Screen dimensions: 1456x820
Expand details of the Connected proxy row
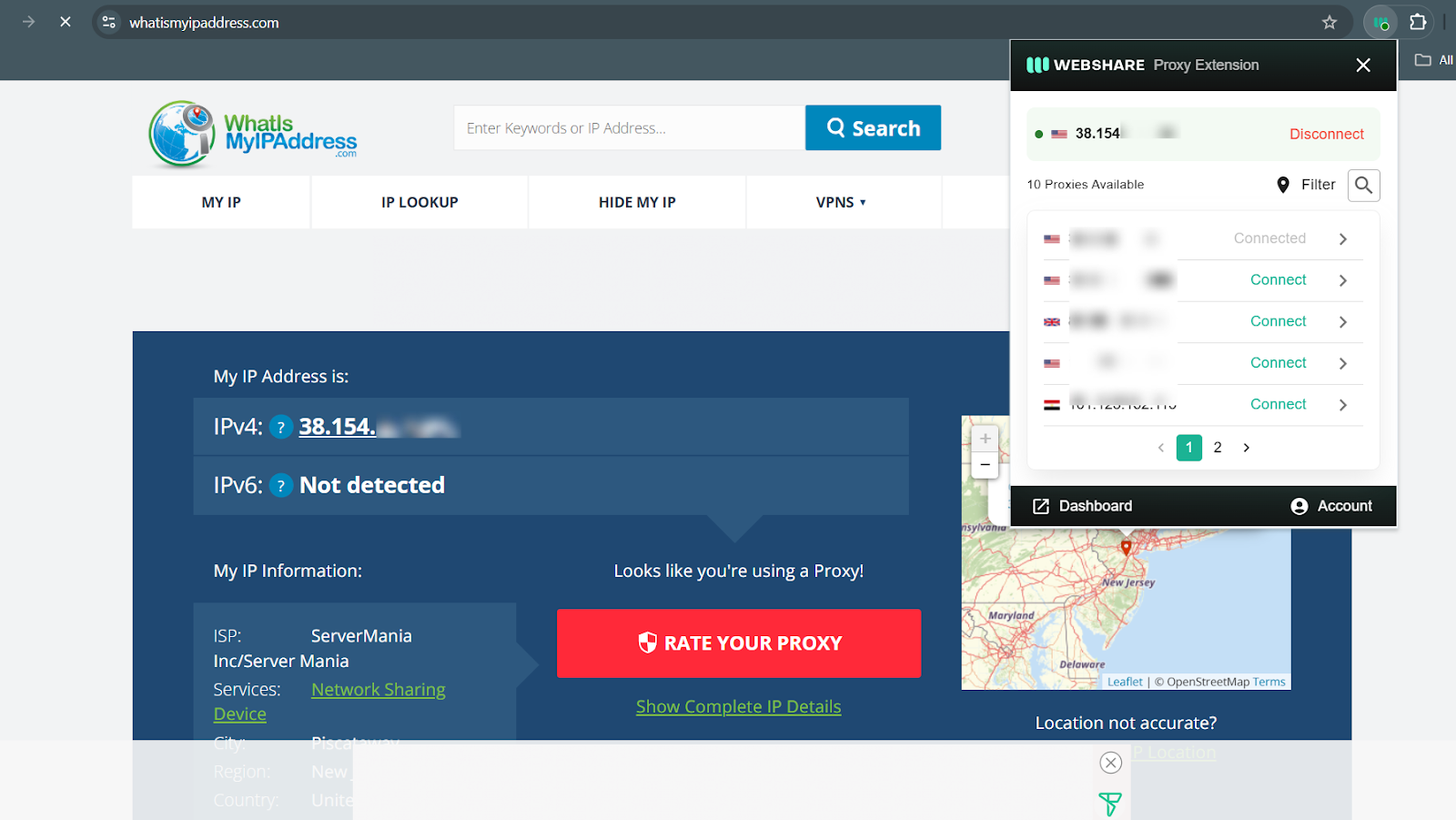1343,238
